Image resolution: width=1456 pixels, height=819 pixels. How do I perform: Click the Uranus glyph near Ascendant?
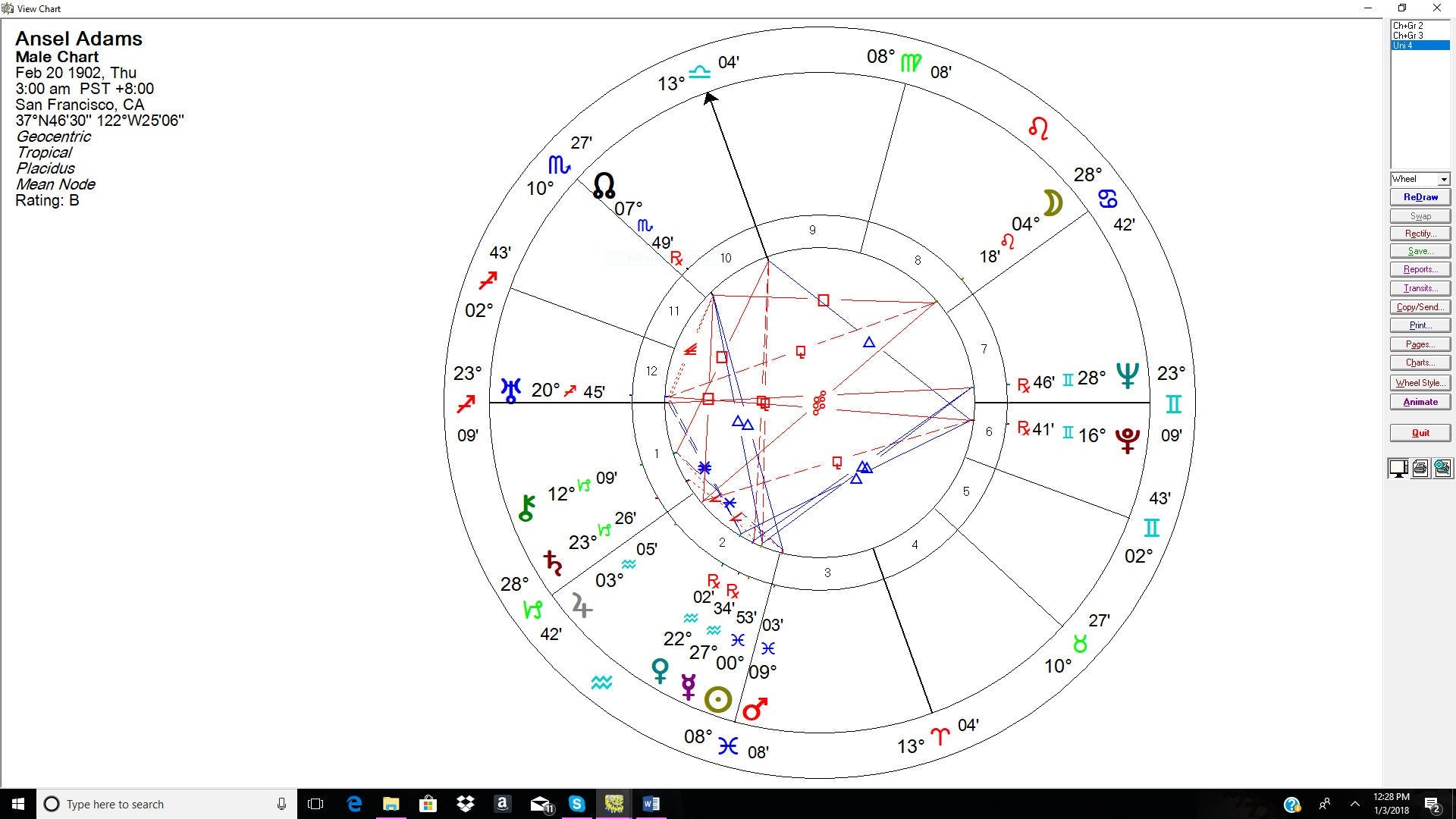(511, 391)
